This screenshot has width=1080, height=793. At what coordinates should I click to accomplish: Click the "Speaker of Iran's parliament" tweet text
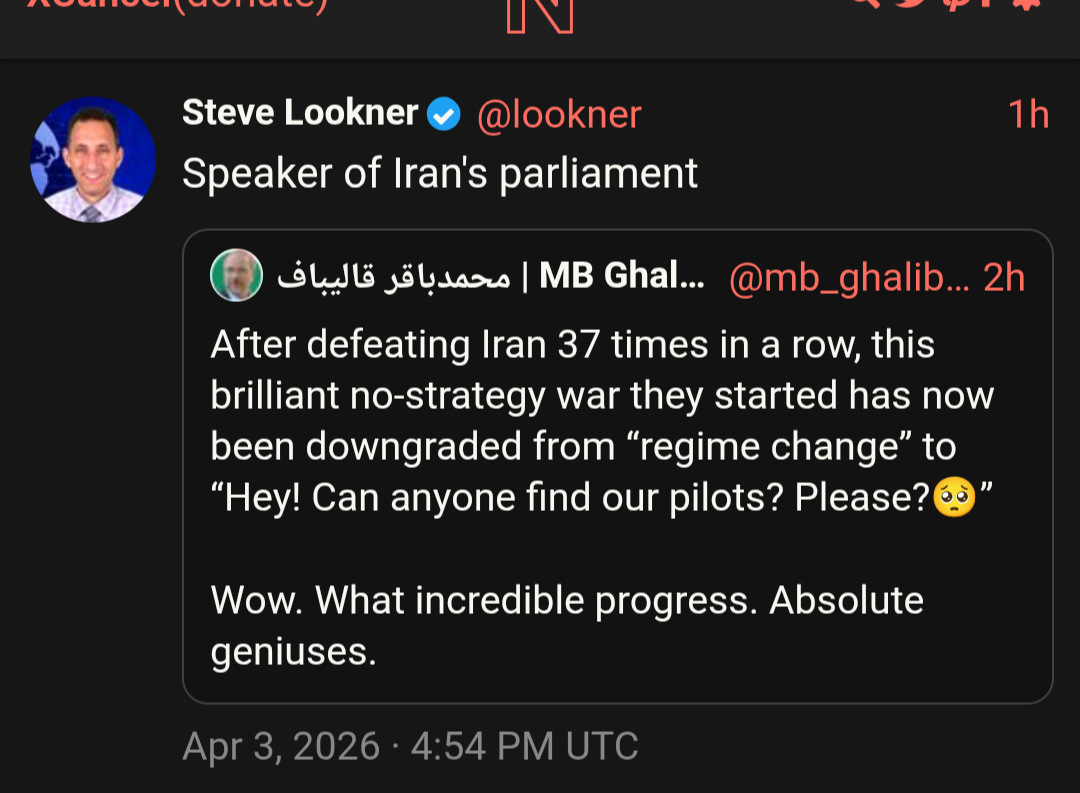coord(440,174)
